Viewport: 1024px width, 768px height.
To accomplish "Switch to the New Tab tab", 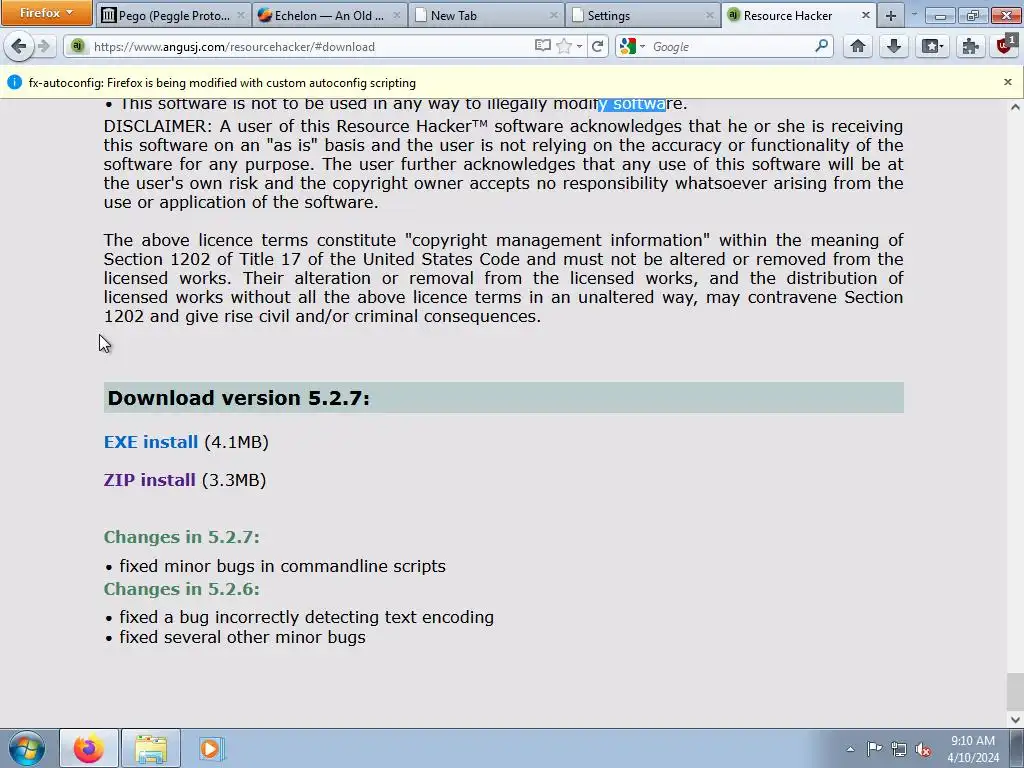I will click(486, 15).
